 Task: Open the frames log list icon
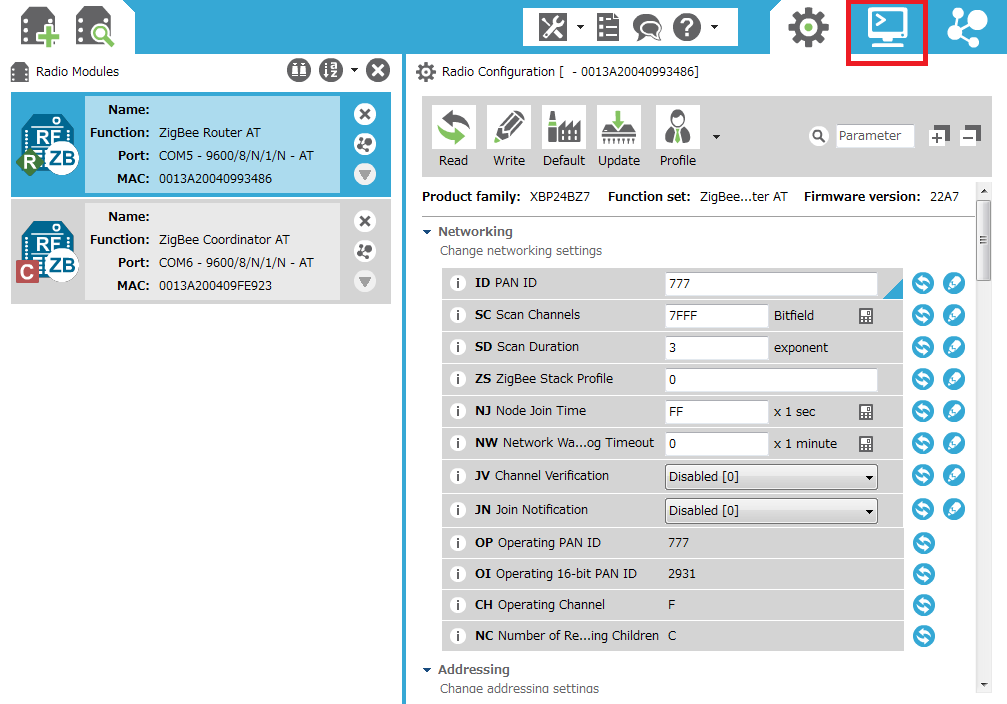[x=608, y=27]
